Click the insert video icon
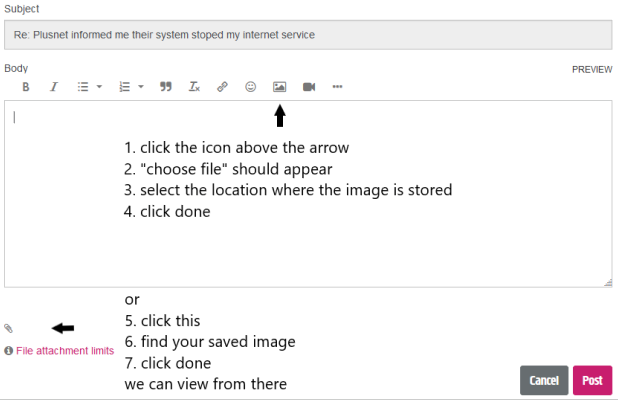Image resolution: width=618 pixels, height=400 pixels. click(309, 87)
